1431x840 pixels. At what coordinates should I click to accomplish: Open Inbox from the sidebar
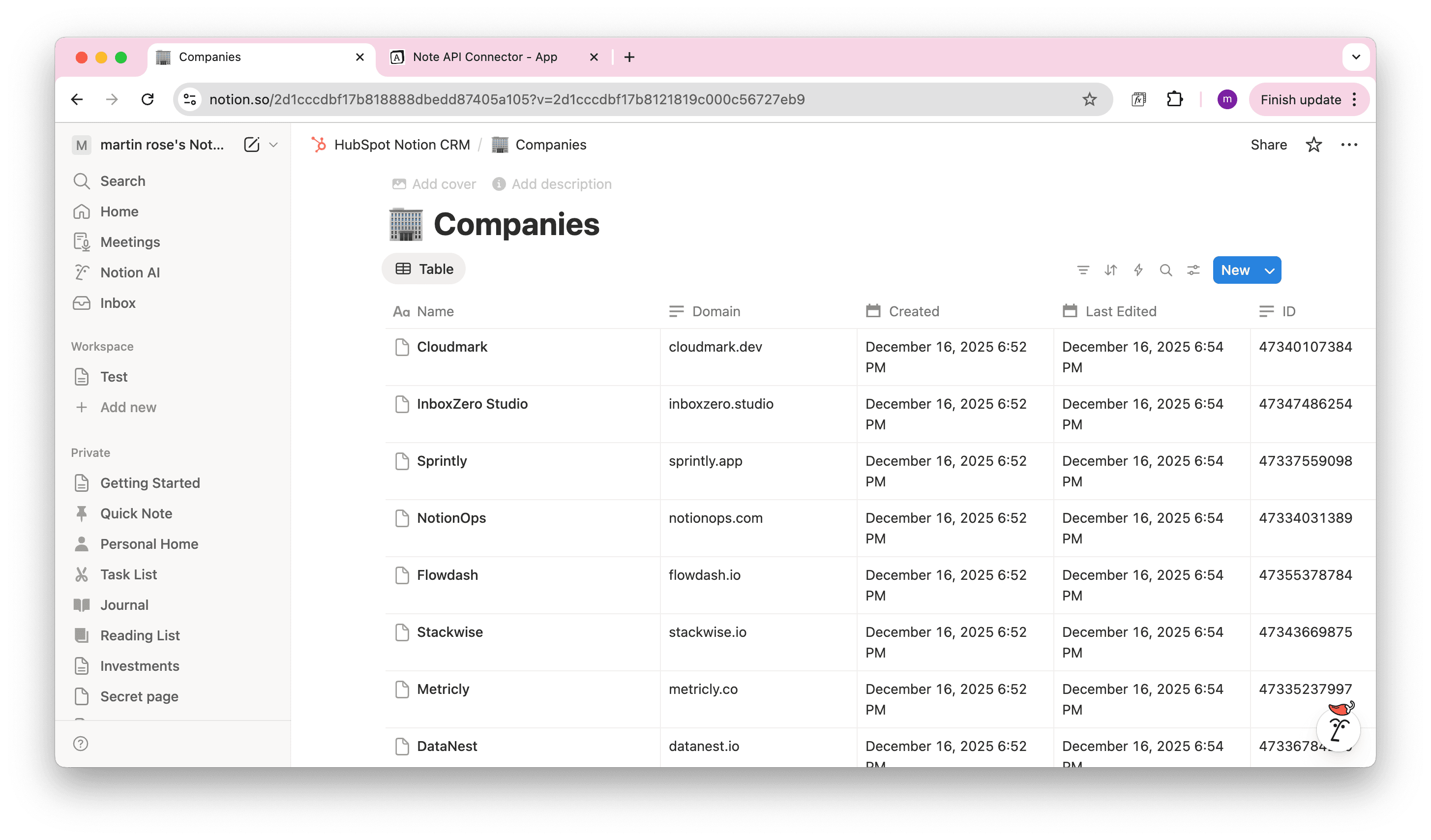point(118,303)
